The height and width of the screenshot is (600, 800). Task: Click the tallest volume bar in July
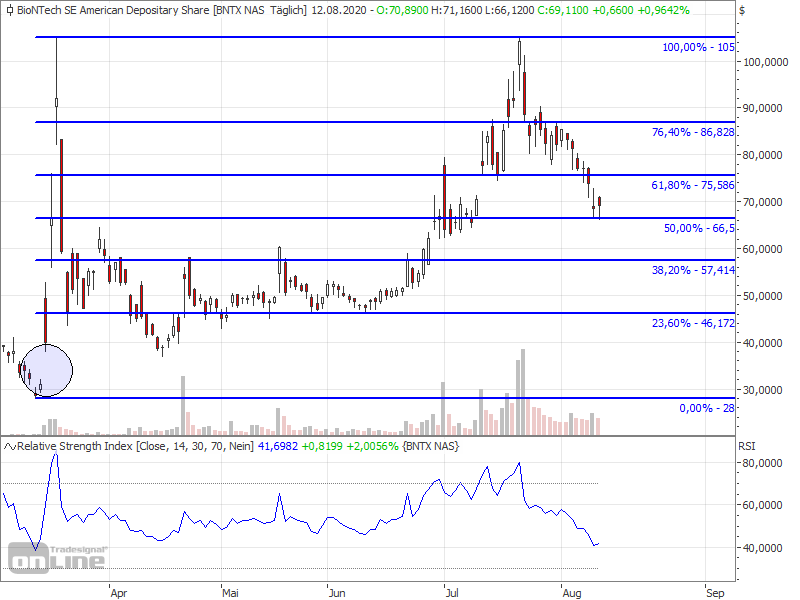click(523, 392)
